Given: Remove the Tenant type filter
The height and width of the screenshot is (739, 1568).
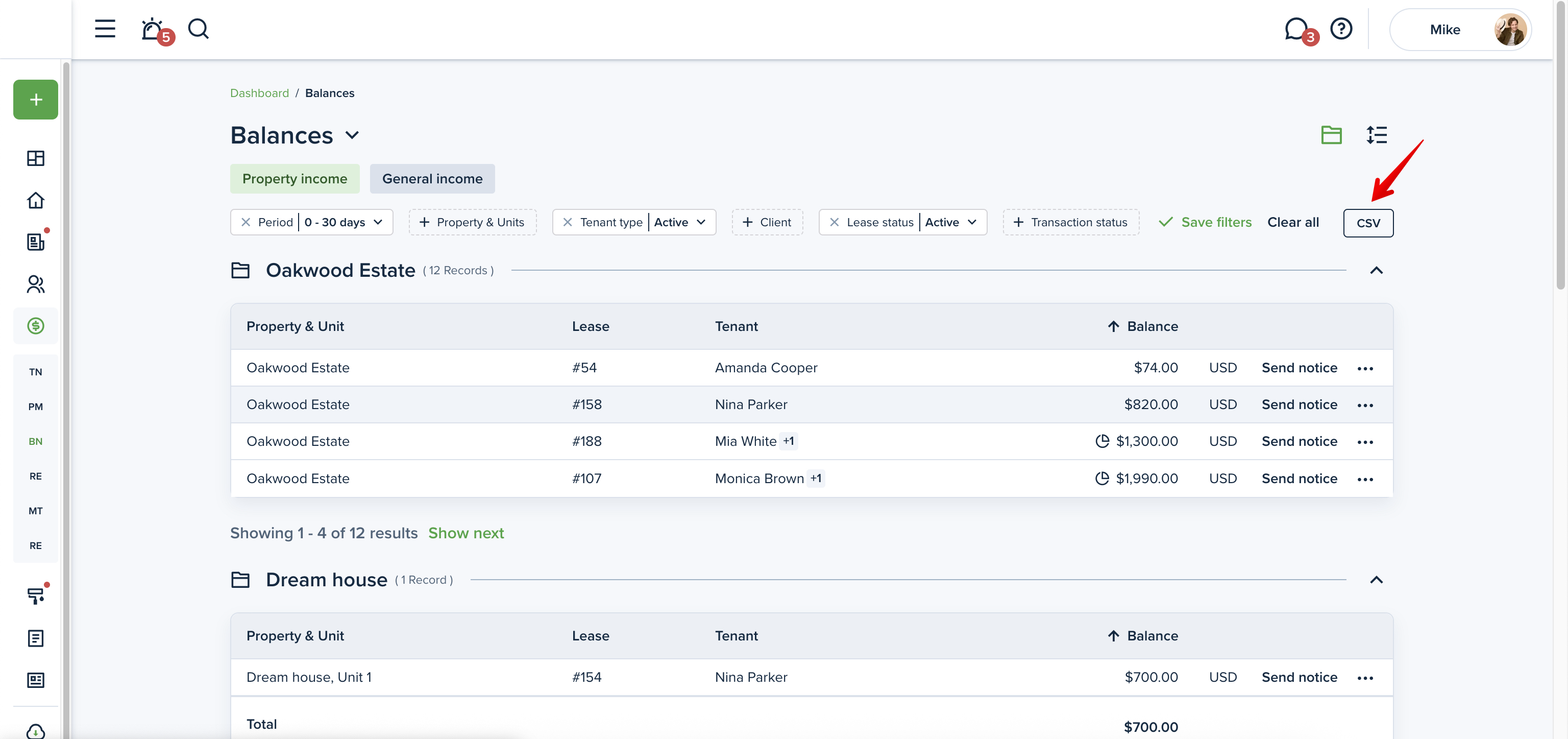Looking at the screenshot, I should pyautogui.click(x=567, y=222).
